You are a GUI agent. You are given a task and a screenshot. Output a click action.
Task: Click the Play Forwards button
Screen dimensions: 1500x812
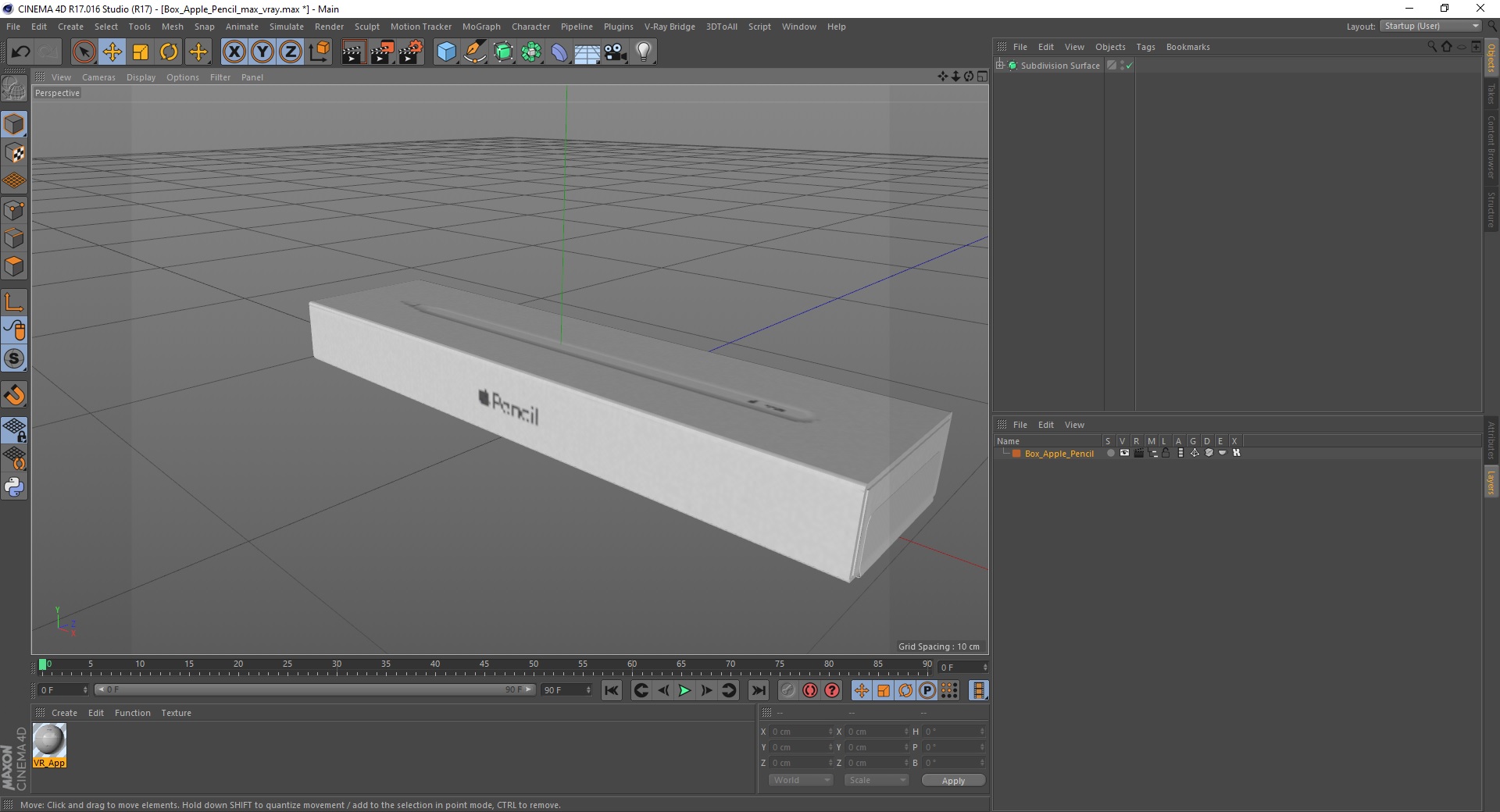[x=684, y=690]
